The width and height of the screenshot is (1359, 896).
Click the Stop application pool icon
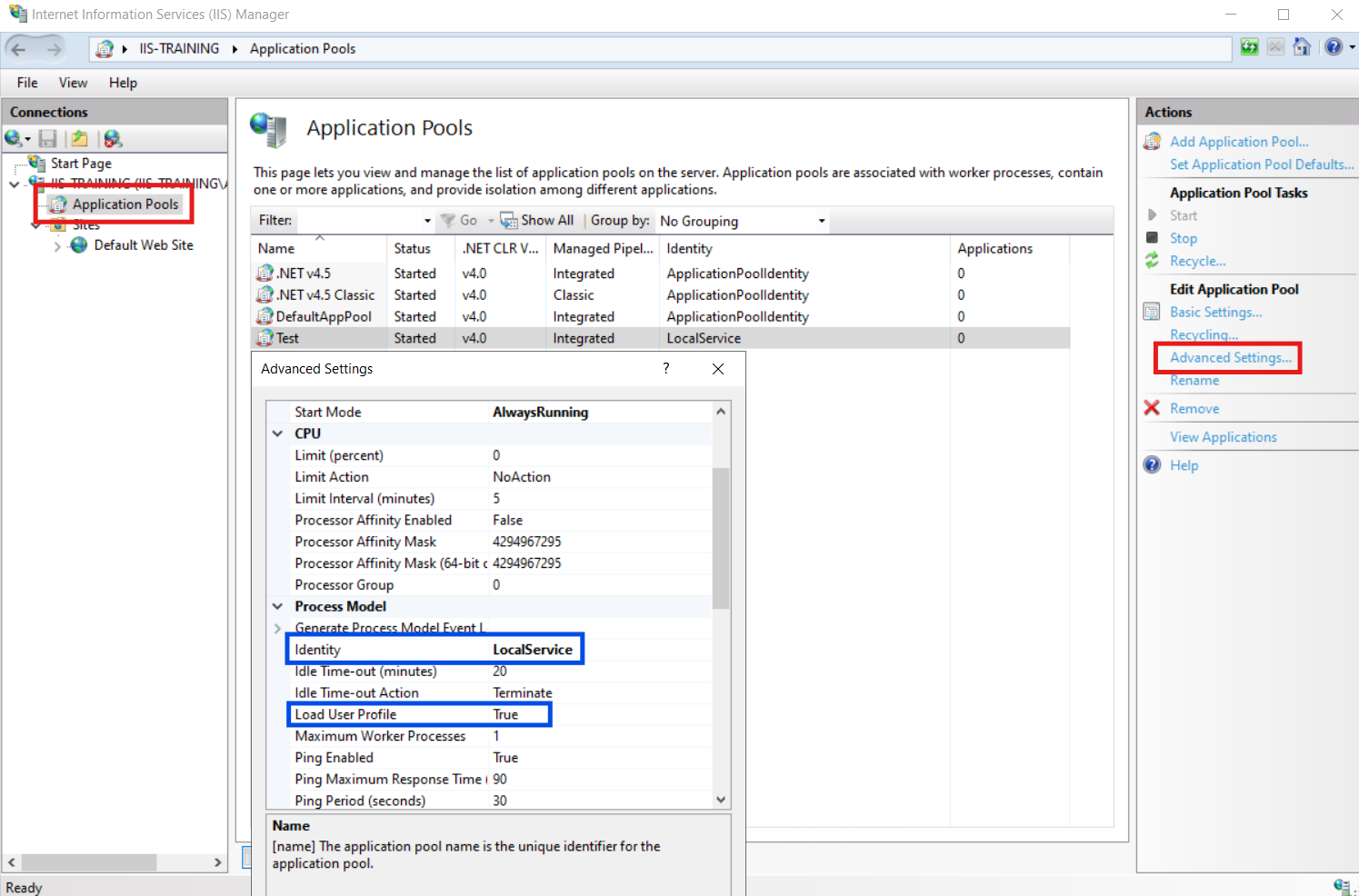1152,238
